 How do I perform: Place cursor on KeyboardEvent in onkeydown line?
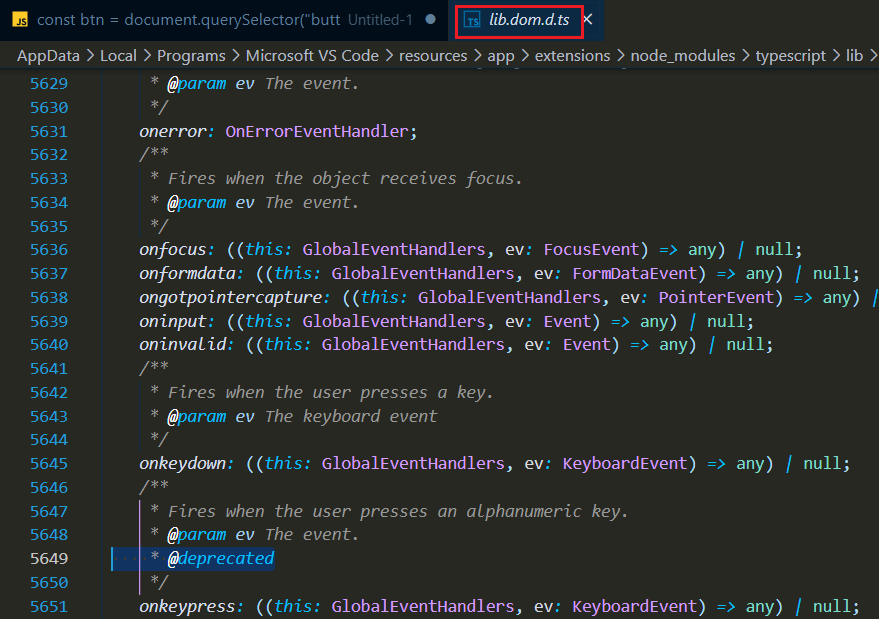click(624, 463)
